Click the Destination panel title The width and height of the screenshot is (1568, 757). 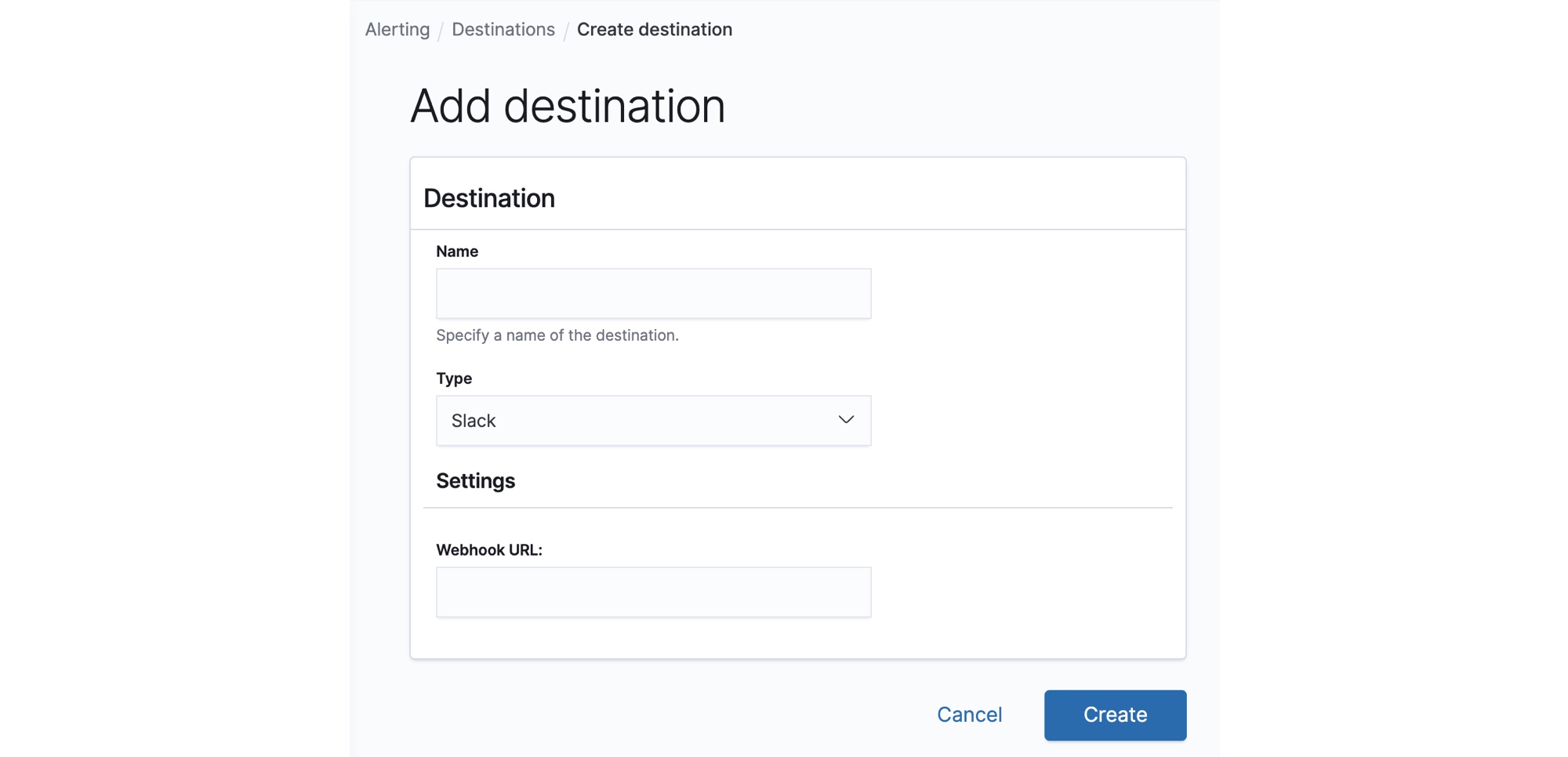point(489,198)
